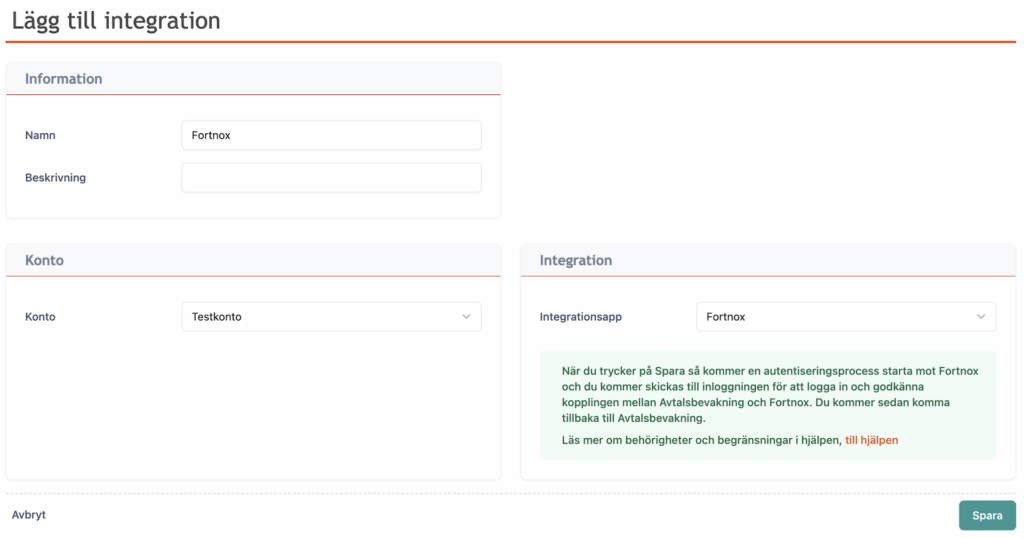Image resolution: width=1024 pixels, height=539 pixels.
Task: Focus the empty Beskrivning input field
Action: (x=330, y=178)
